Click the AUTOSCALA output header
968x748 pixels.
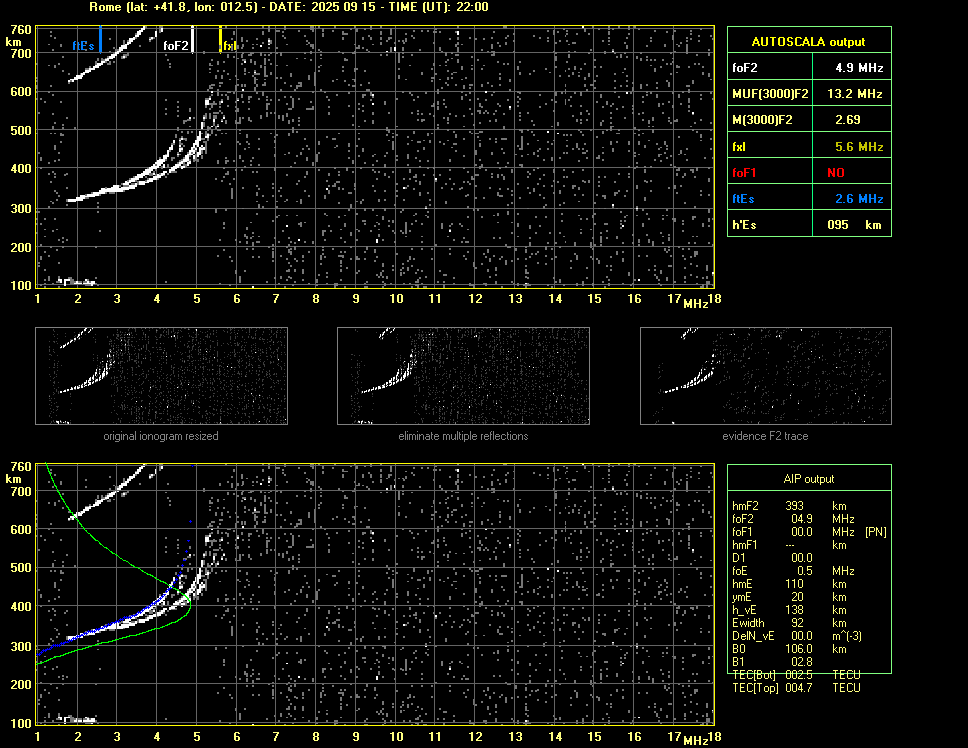(x=809, y=42)
